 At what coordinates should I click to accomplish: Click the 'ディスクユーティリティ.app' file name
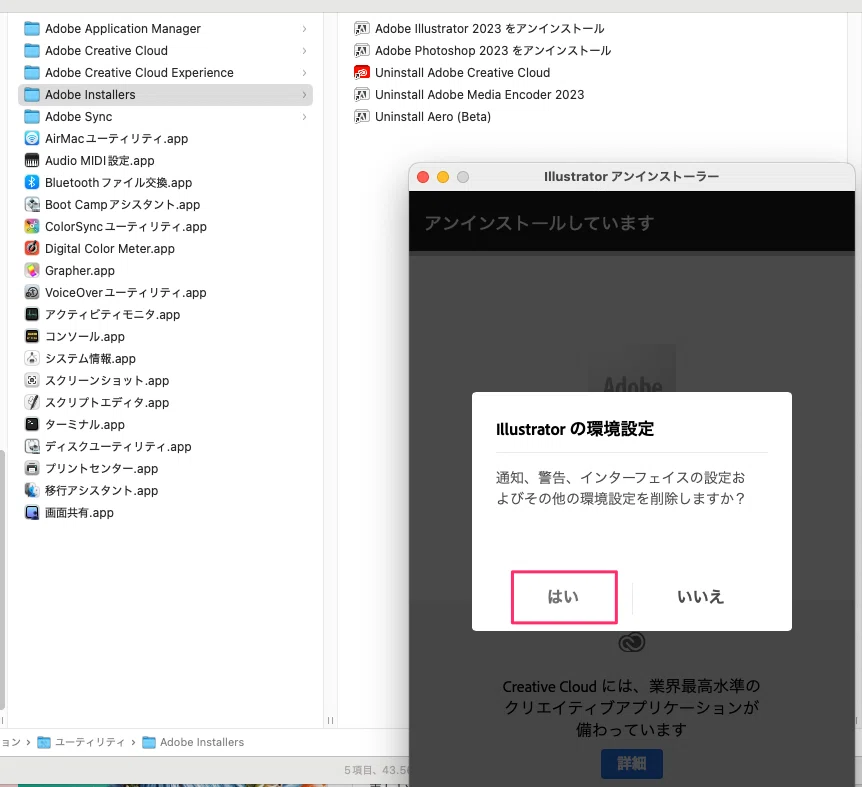click(x=118, y=446)
